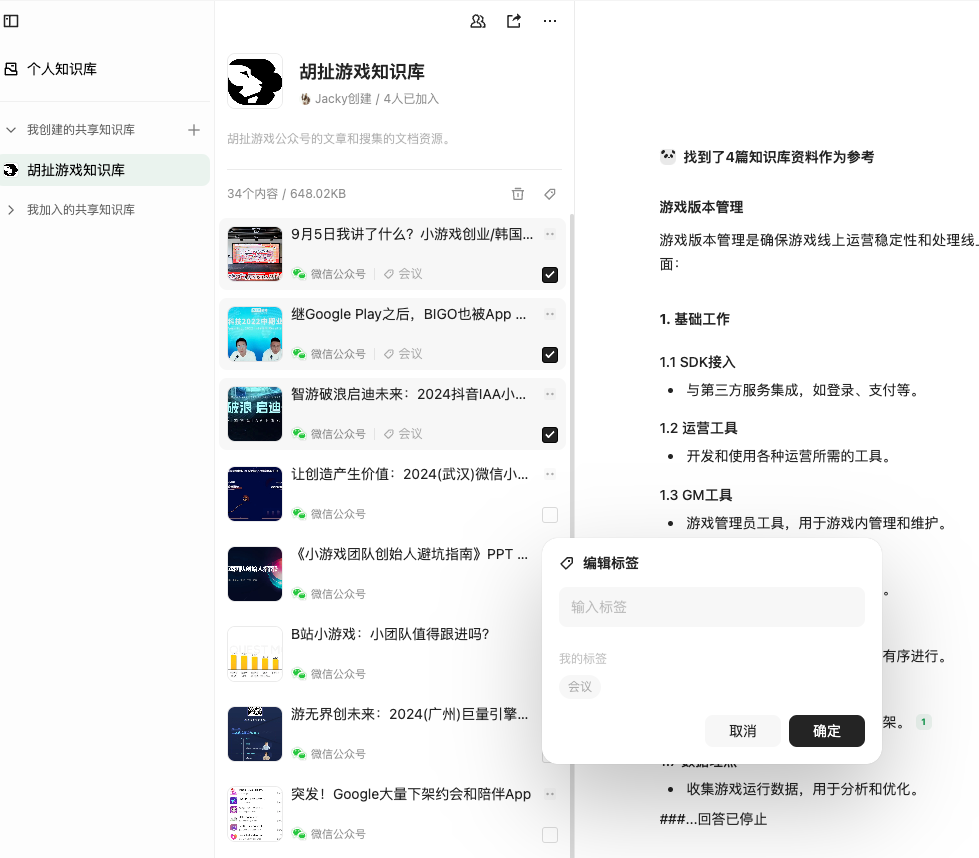This screenshot has width=979, height=858.
Task: Click the content list scrollbar
Action: click(571, 536)
